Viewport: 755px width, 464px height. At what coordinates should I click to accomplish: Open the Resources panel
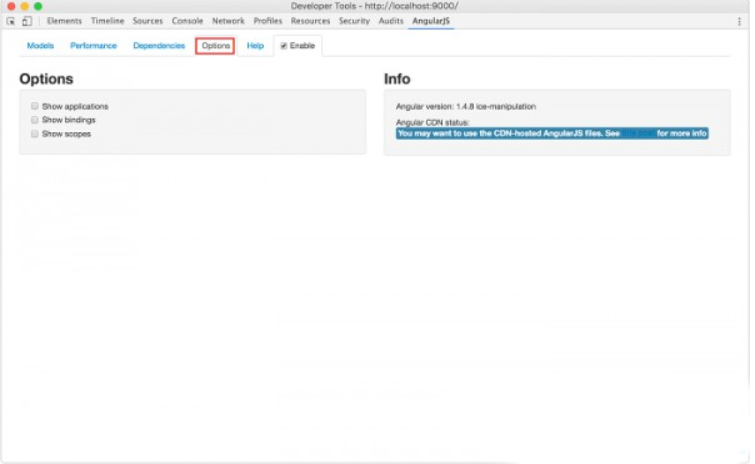click(x=310, y=21)
